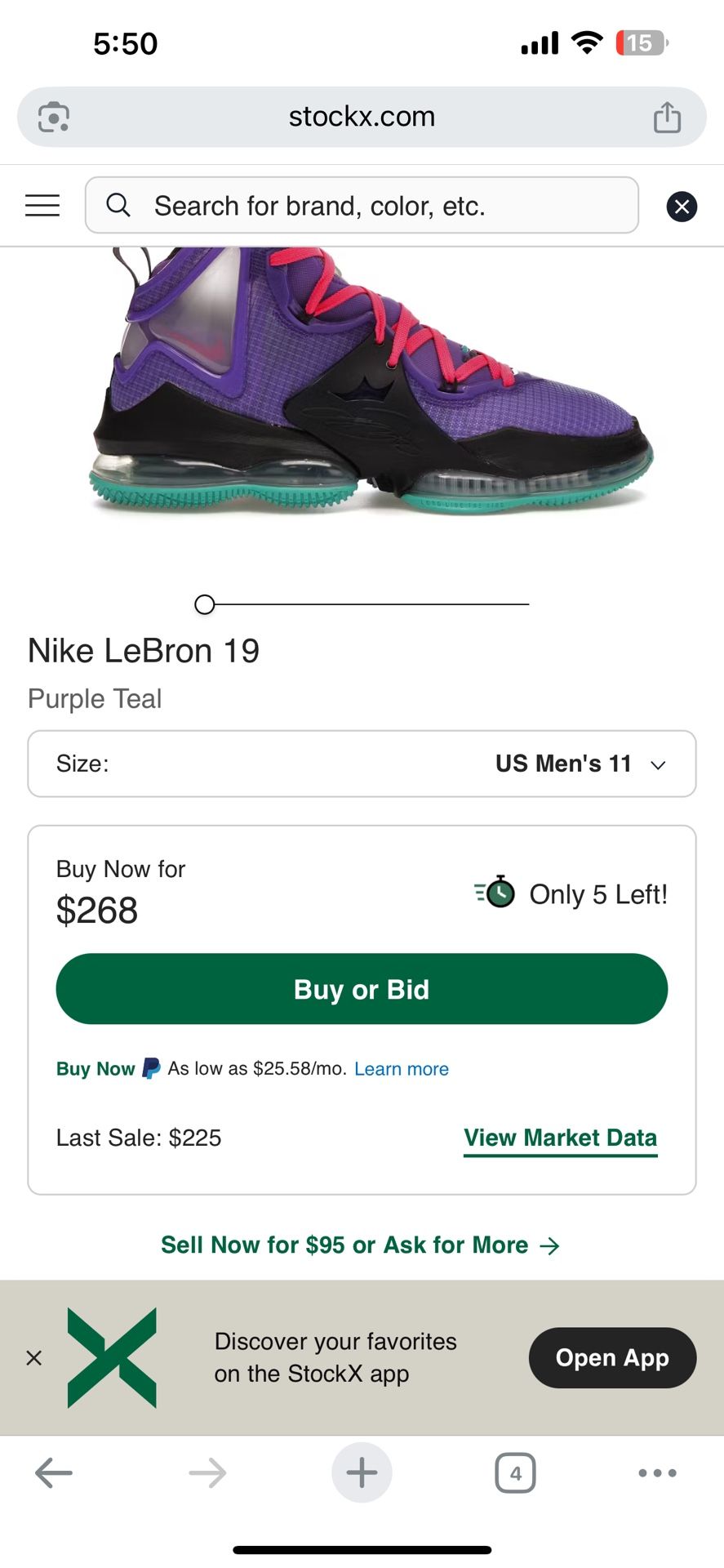Click the PayPal Learn more link
This screenshot has width=724, height=1568.
point(402,1069)
